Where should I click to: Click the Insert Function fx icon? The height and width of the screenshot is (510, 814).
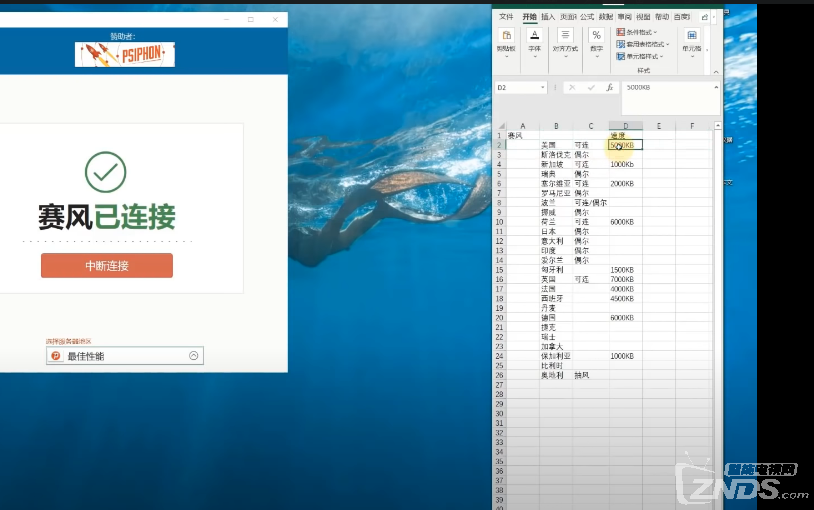(x=609, y=87)
